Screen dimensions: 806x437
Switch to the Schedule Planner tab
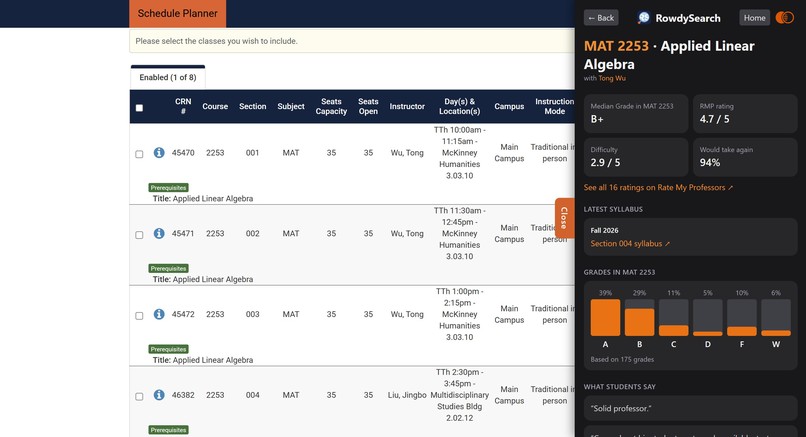pyautogui.click(x=177, y=13)
